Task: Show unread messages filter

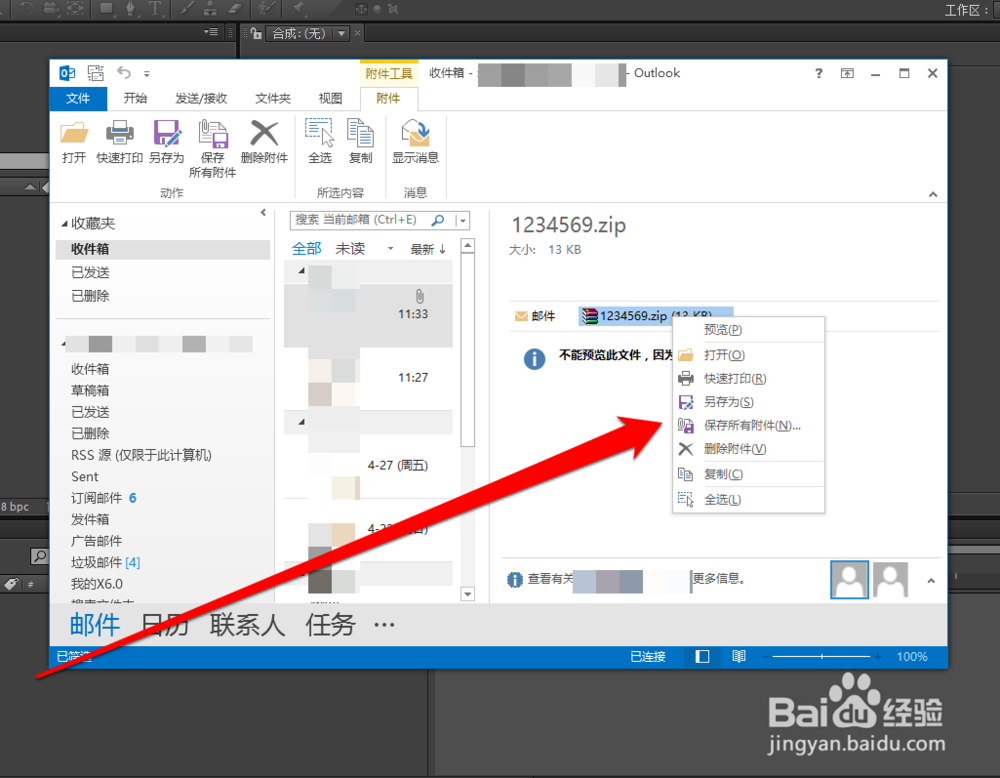Action: (x=350, y=249)
